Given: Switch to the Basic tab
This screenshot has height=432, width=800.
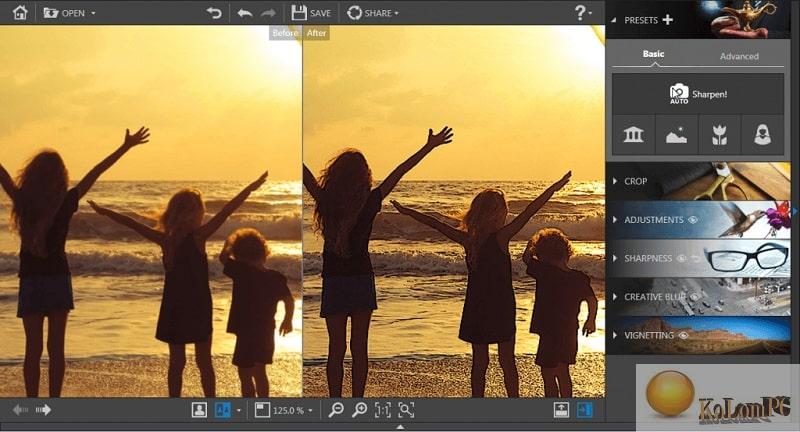Looking at the screenshot, I should coord(654,54).
